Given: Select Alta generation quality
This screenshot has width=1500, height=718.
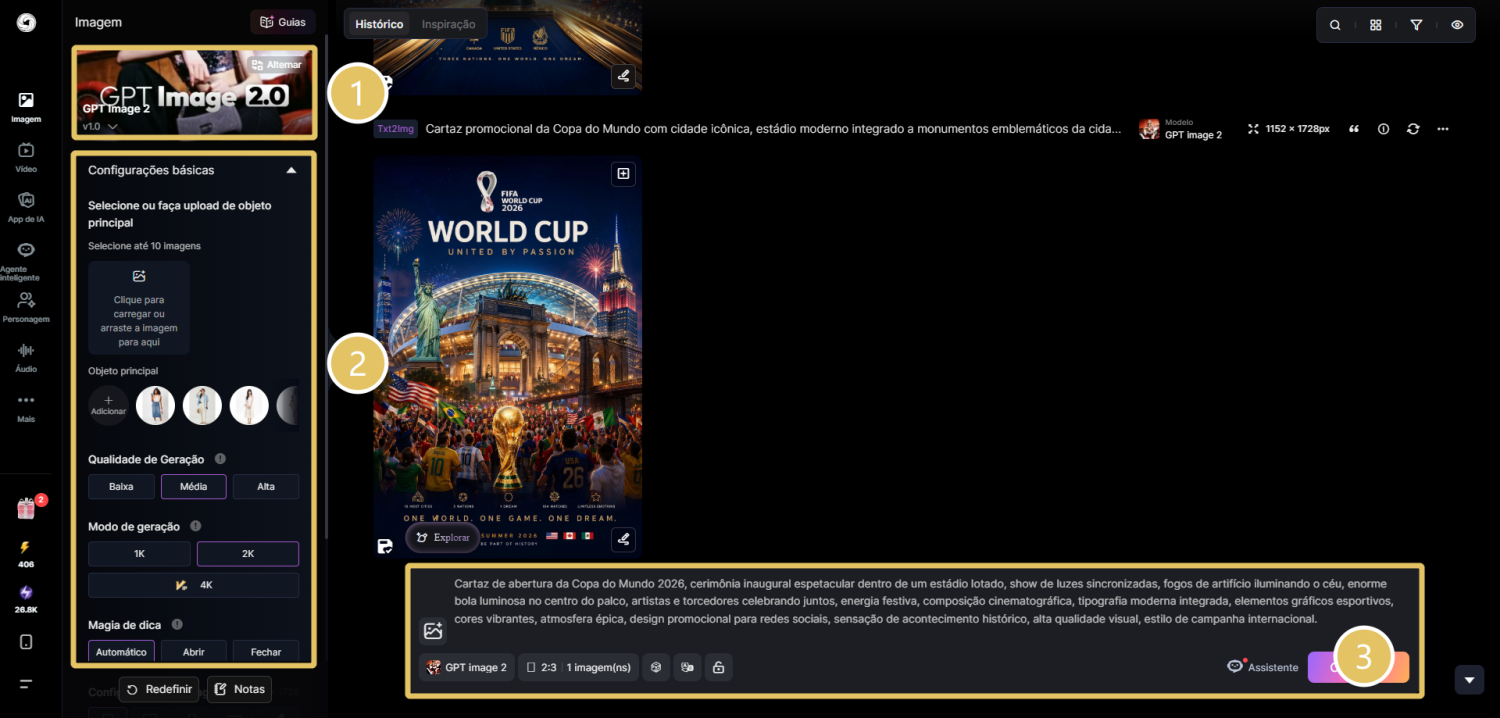Looking at the screenshot, I should coord(266,486).
